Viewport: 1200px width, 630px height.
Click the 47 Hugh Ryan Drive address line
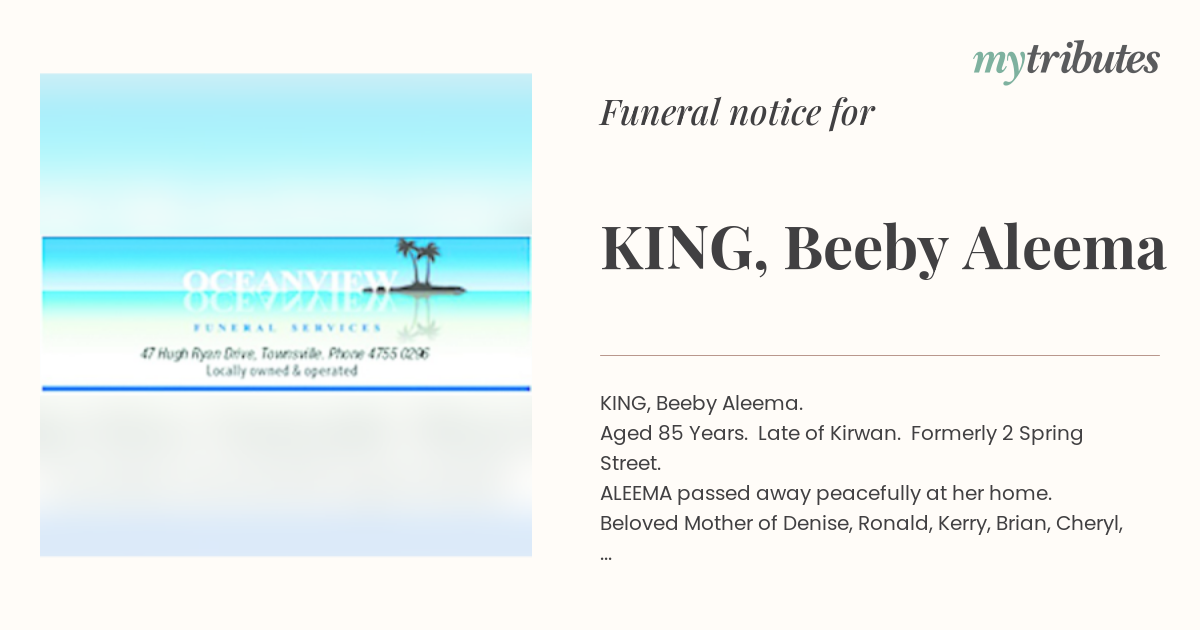click(x=286, y=354)
